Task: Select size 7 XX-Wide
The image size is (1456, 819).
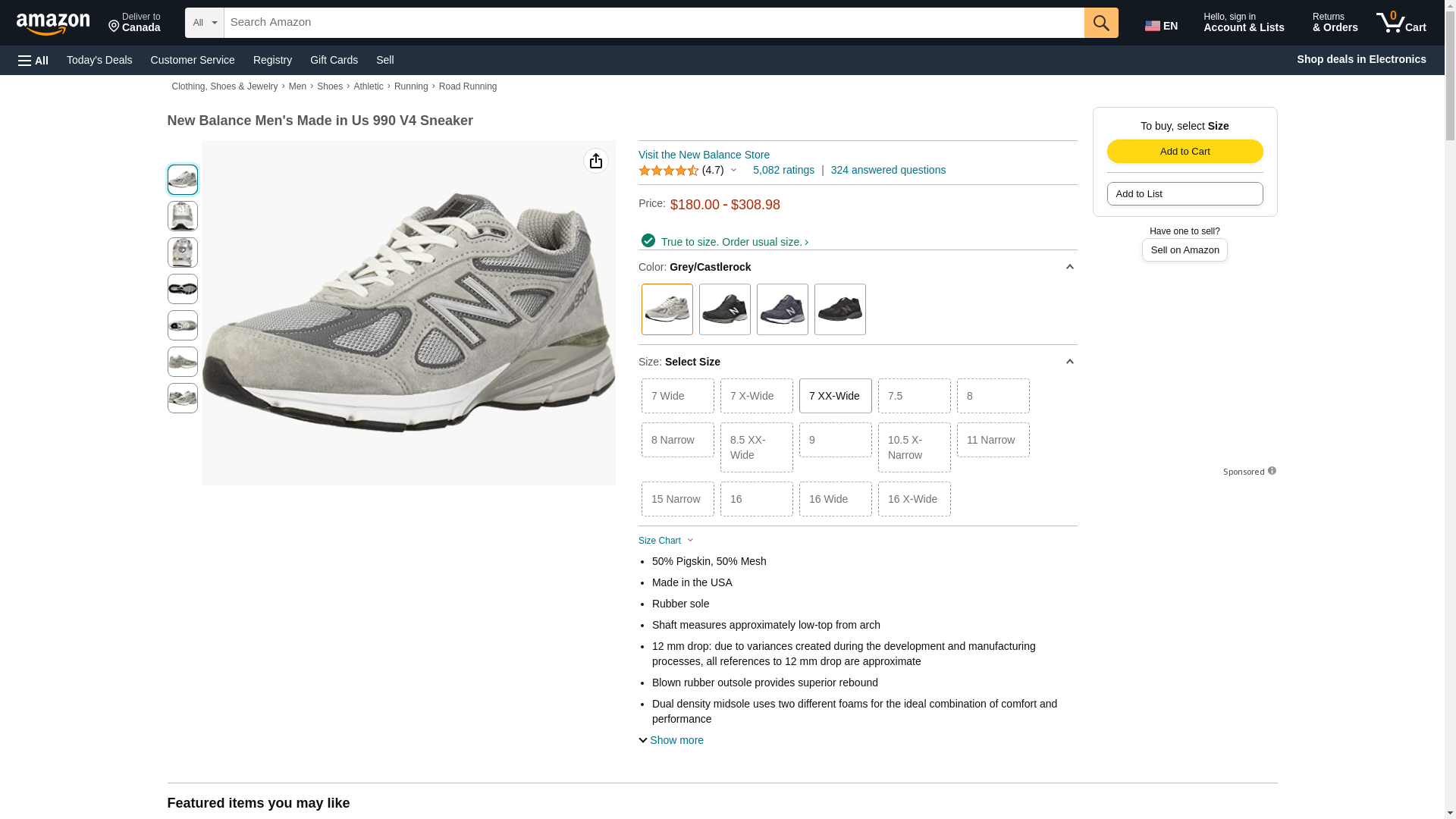Action: 835,396
